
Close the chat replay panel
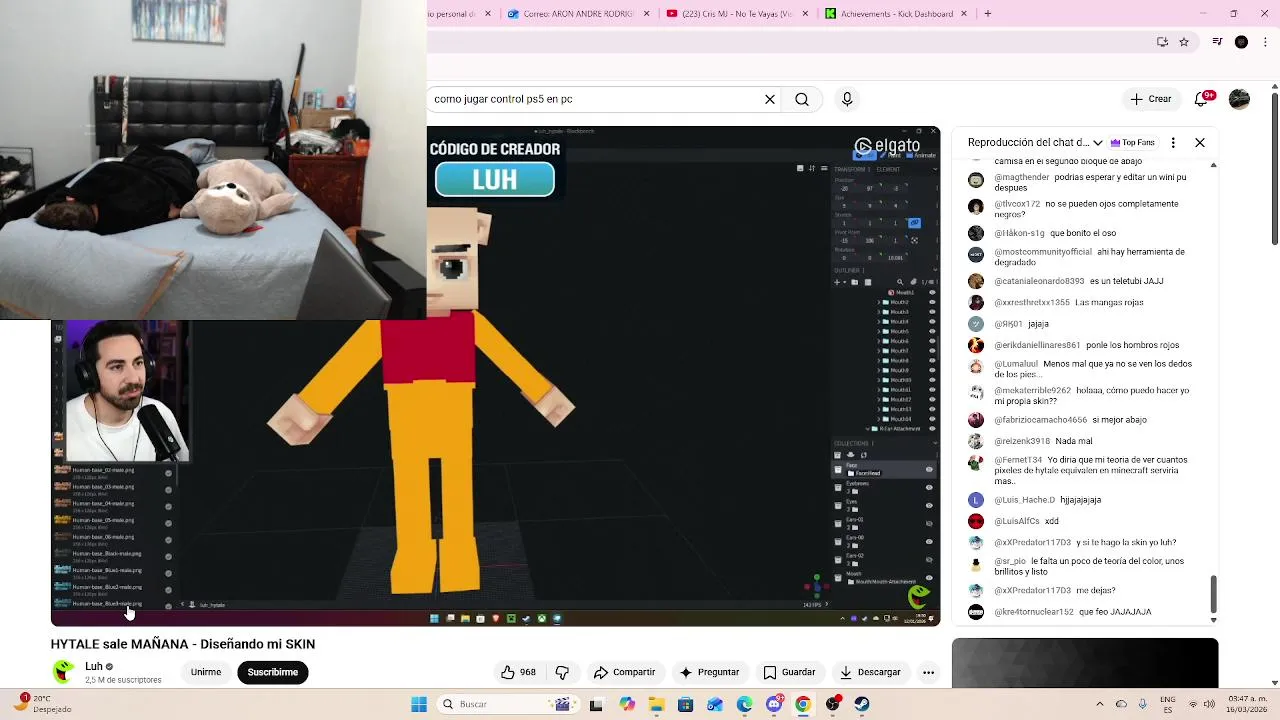click(1200, 143)
